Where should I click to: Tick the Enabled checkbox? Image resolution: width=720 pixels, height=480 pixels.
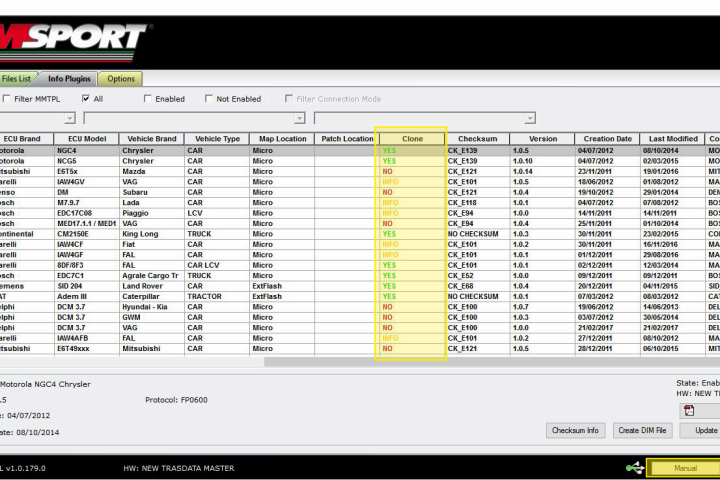(147, 99)
